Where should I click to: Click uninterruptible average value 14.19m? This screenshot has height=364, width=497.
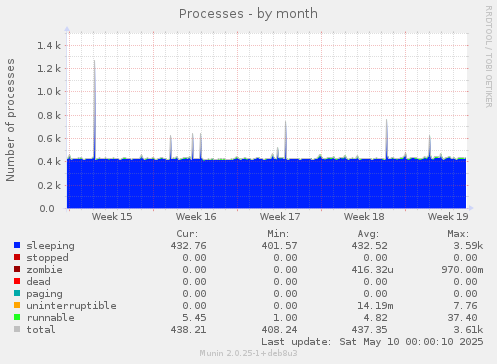pos(375,306)
